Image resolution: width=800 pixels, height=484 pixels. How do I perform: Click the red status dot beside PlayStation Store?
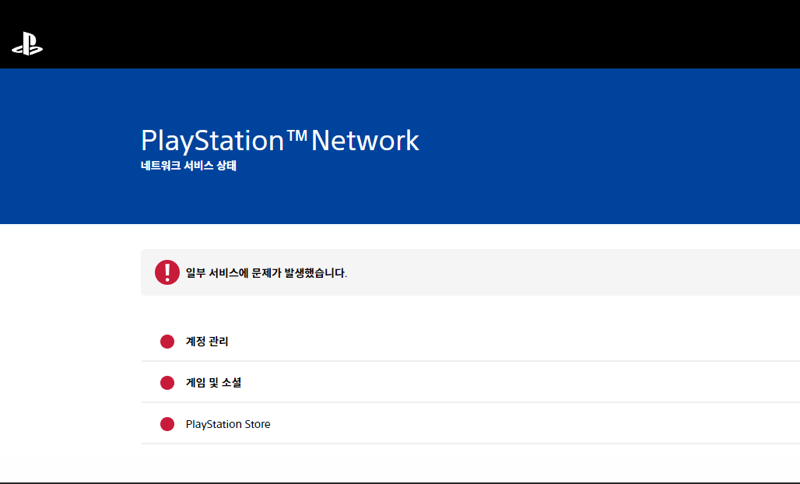point(167,424)
